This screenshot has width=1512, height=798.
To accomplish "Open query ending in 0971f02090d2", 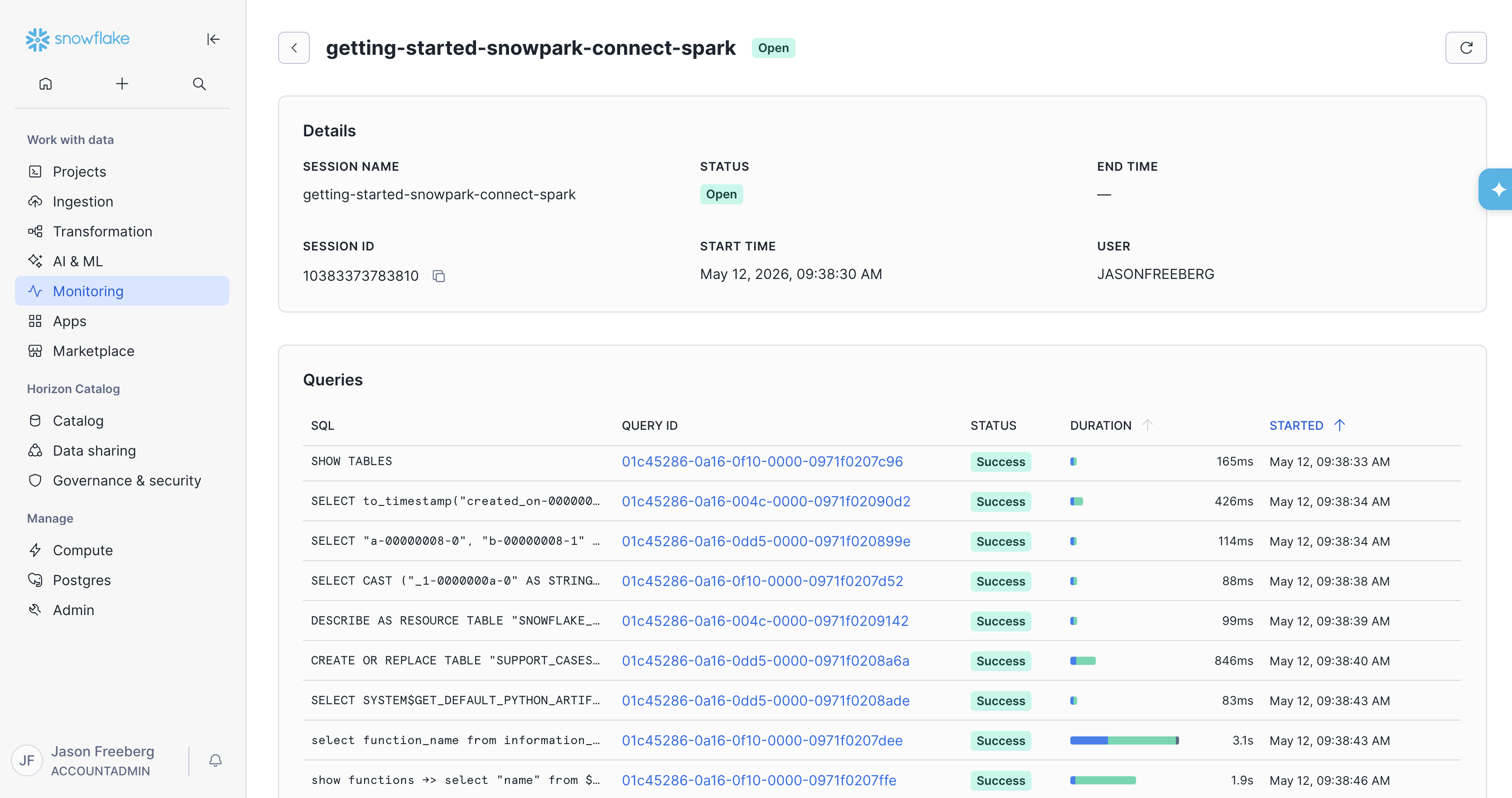I will tap(766, 502).
